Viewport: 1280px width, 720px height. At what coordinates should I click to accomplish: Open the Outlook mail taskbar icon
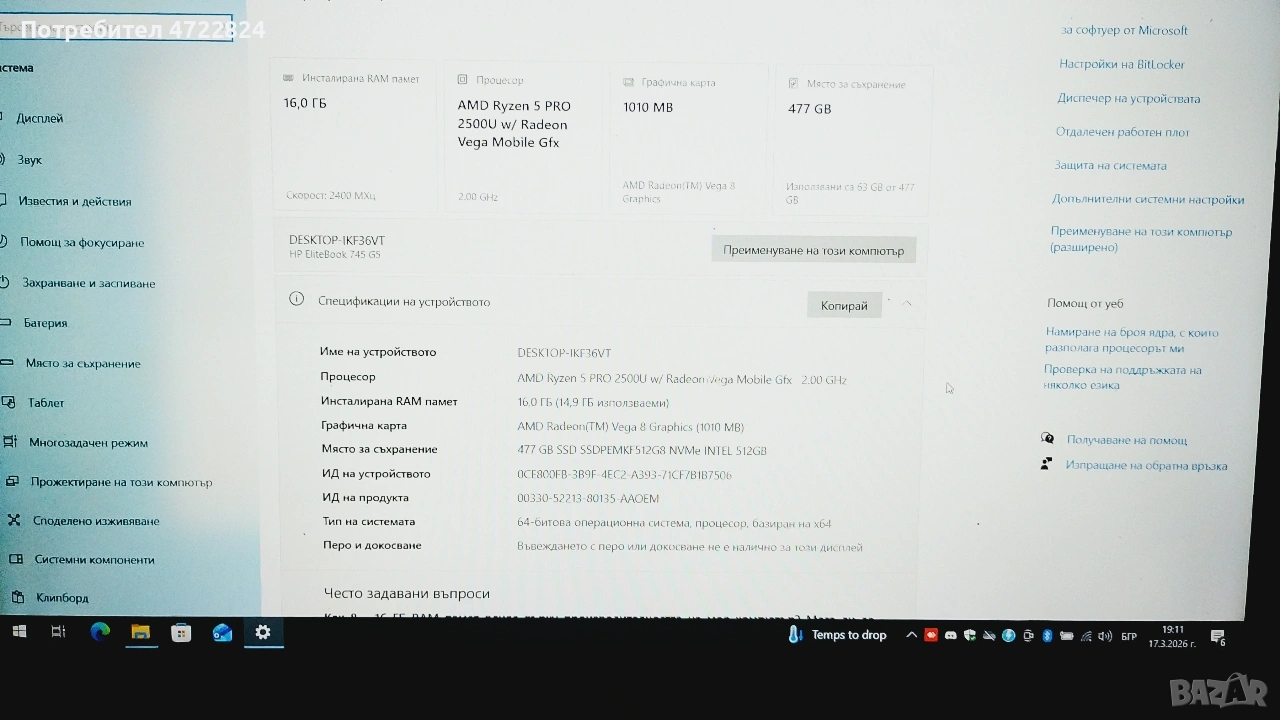(x=222, y=633)
